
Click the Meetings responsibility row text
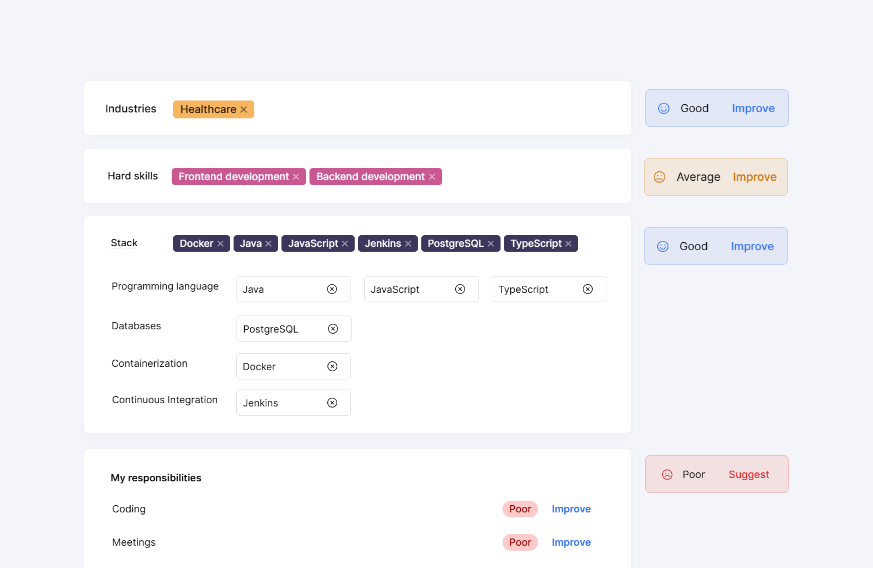(134, 542)
